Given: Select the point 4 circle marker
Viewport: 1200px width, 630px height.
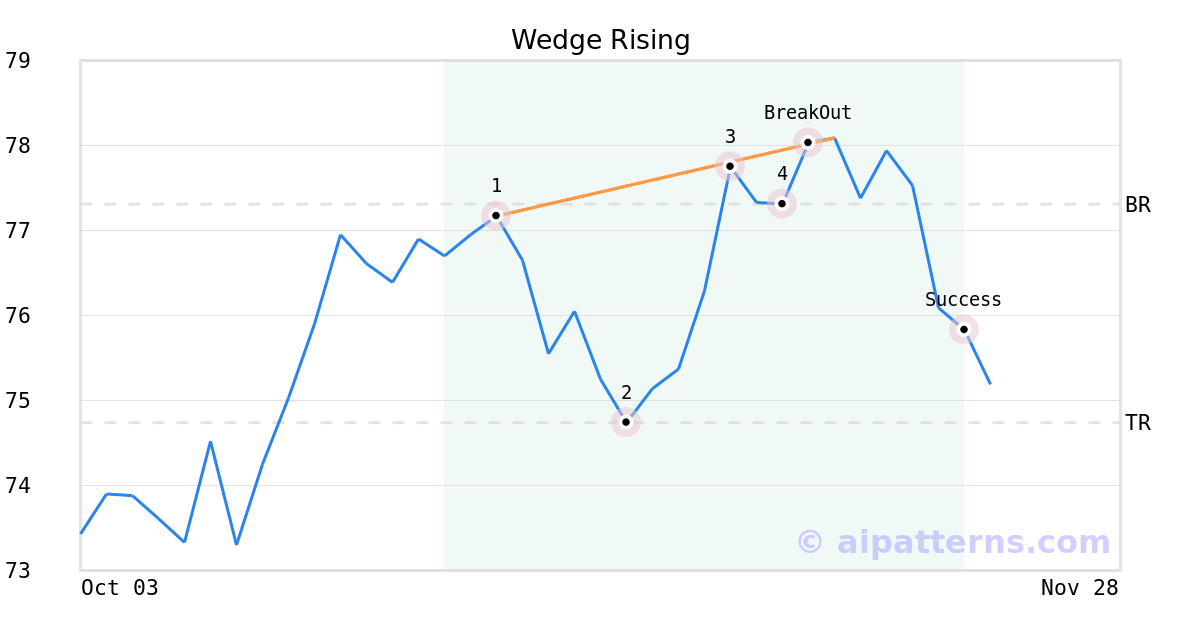Looking at the screenshot, I should tap(782, 204).
